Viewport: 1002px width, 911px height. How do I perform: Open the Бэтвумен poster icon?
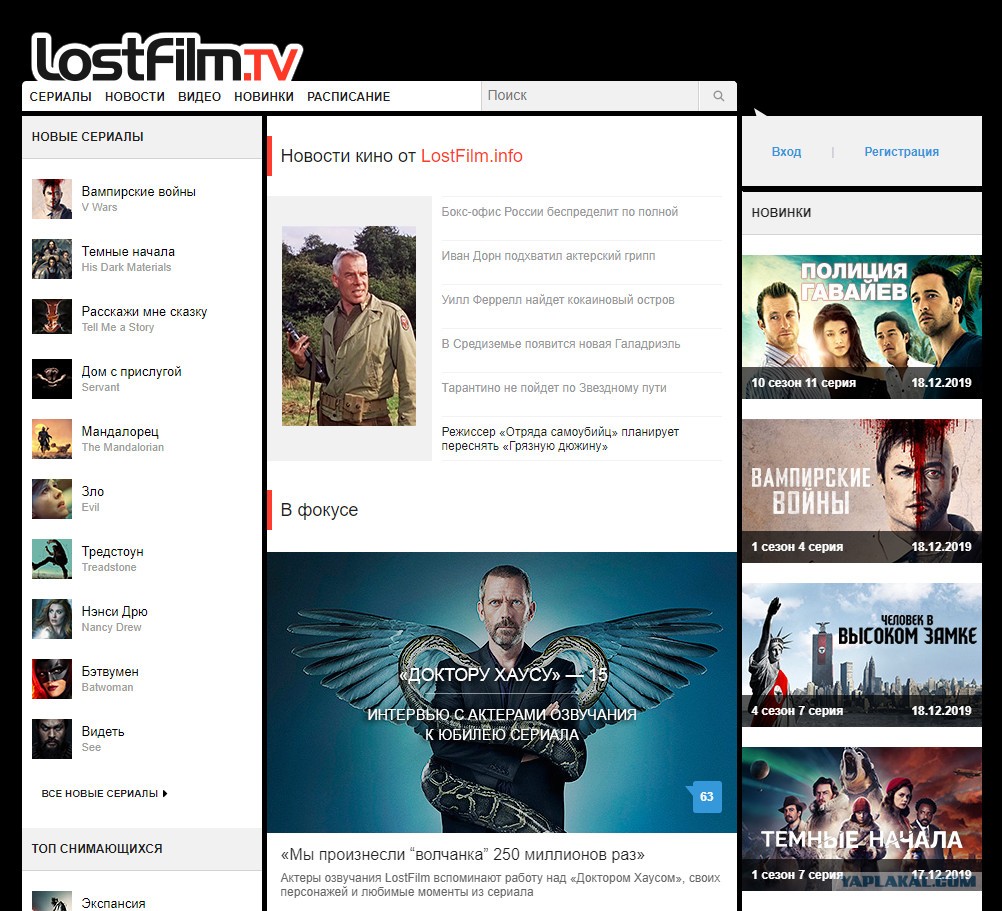52,679
